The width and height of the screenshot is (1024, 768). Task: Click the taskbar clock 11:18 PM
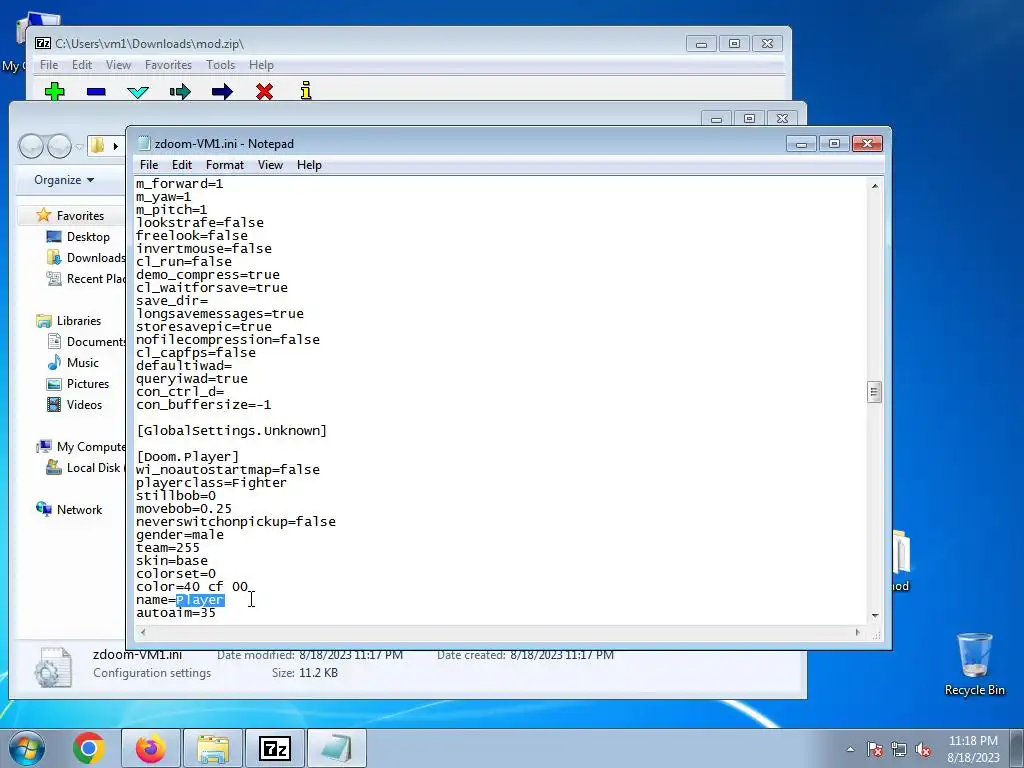pyautogui.click(x=973, y=748)
